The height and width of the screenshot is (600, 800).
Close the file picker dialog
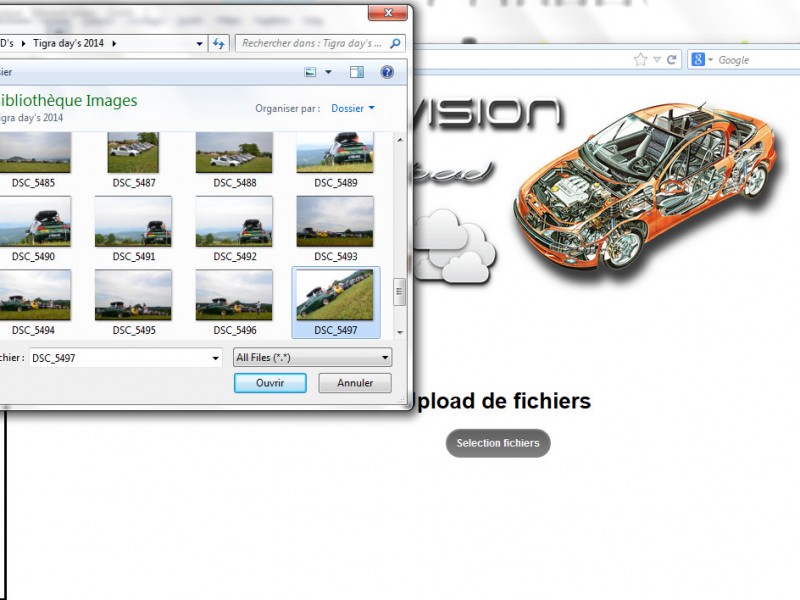click(x=386, y=12)
